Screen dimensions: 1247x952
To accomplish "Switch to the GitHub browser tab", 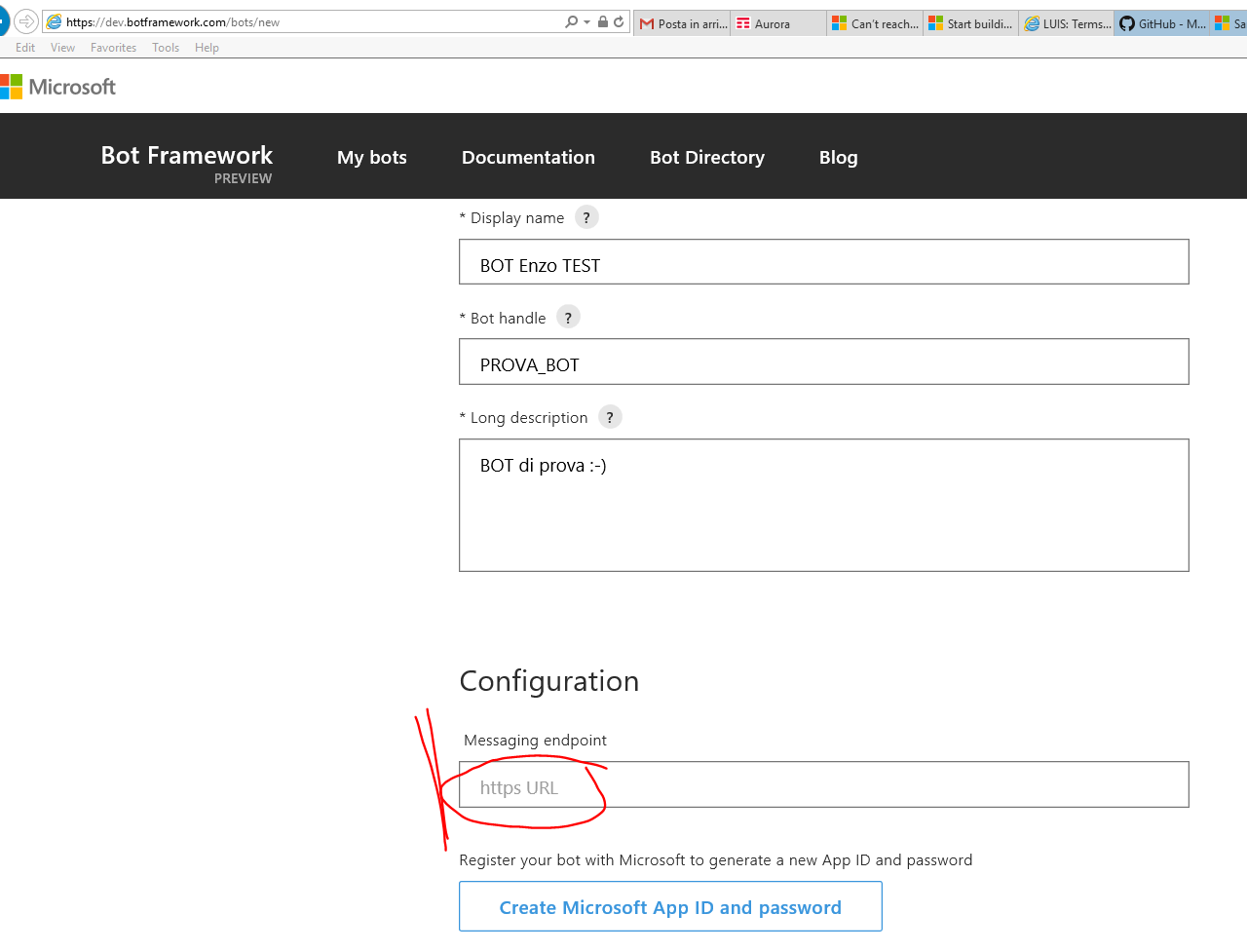I will (x=1162, y=23).
